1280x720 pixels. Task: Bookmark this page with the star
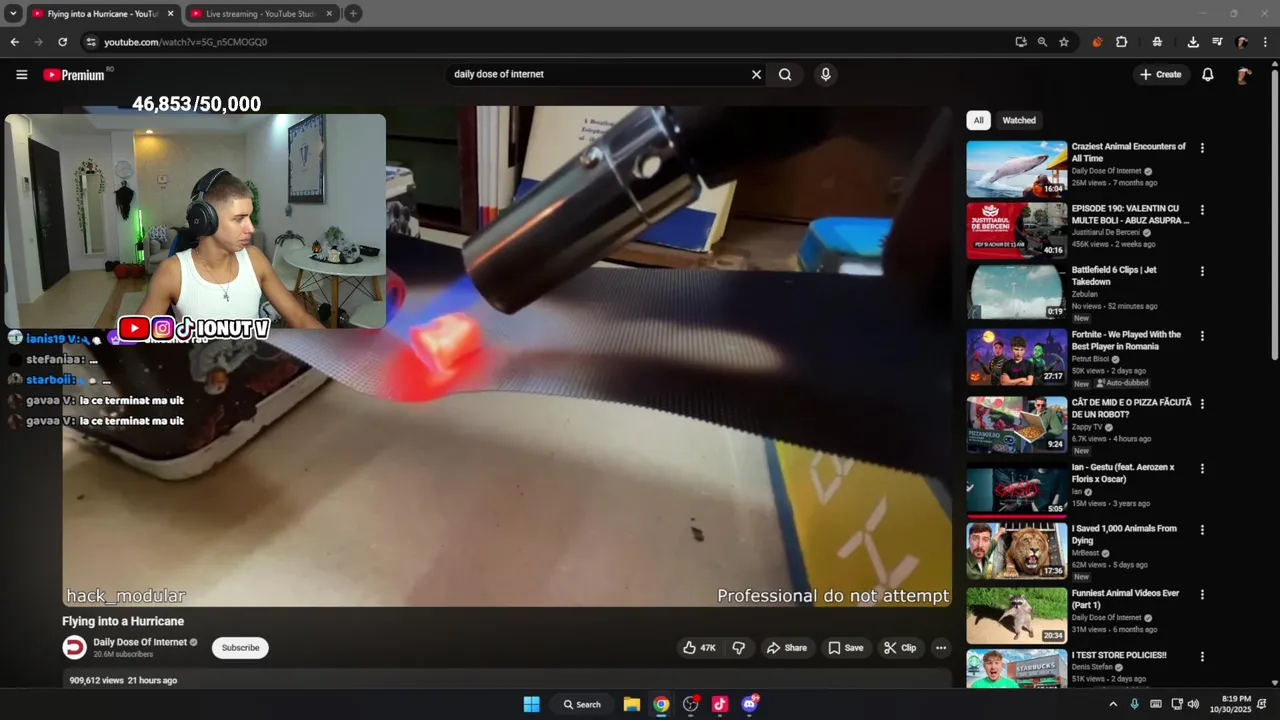point(1064,42)
